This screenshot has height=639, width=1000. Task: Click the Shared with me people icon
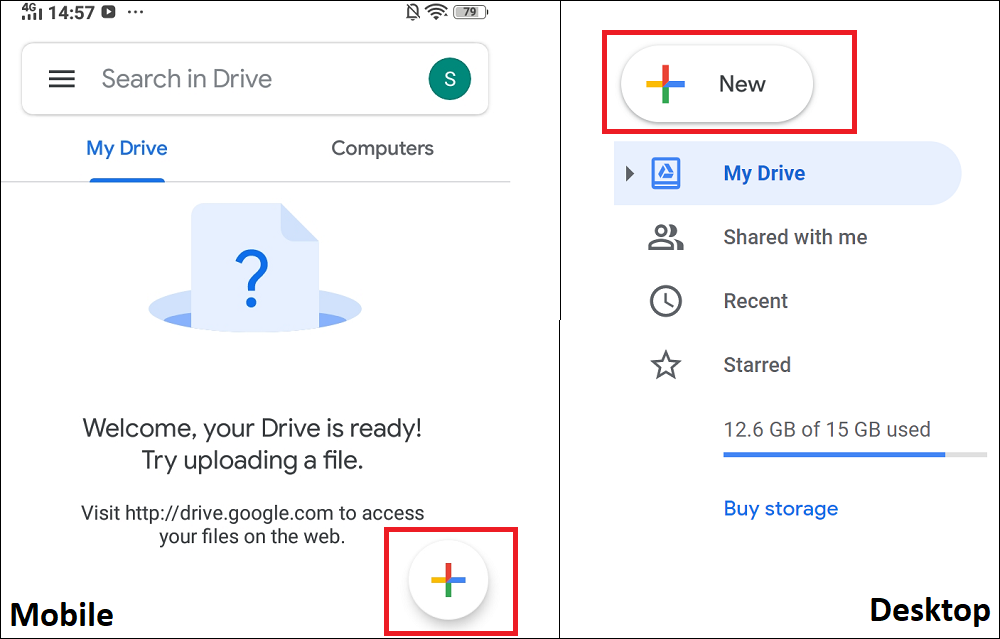coord(666,237)
